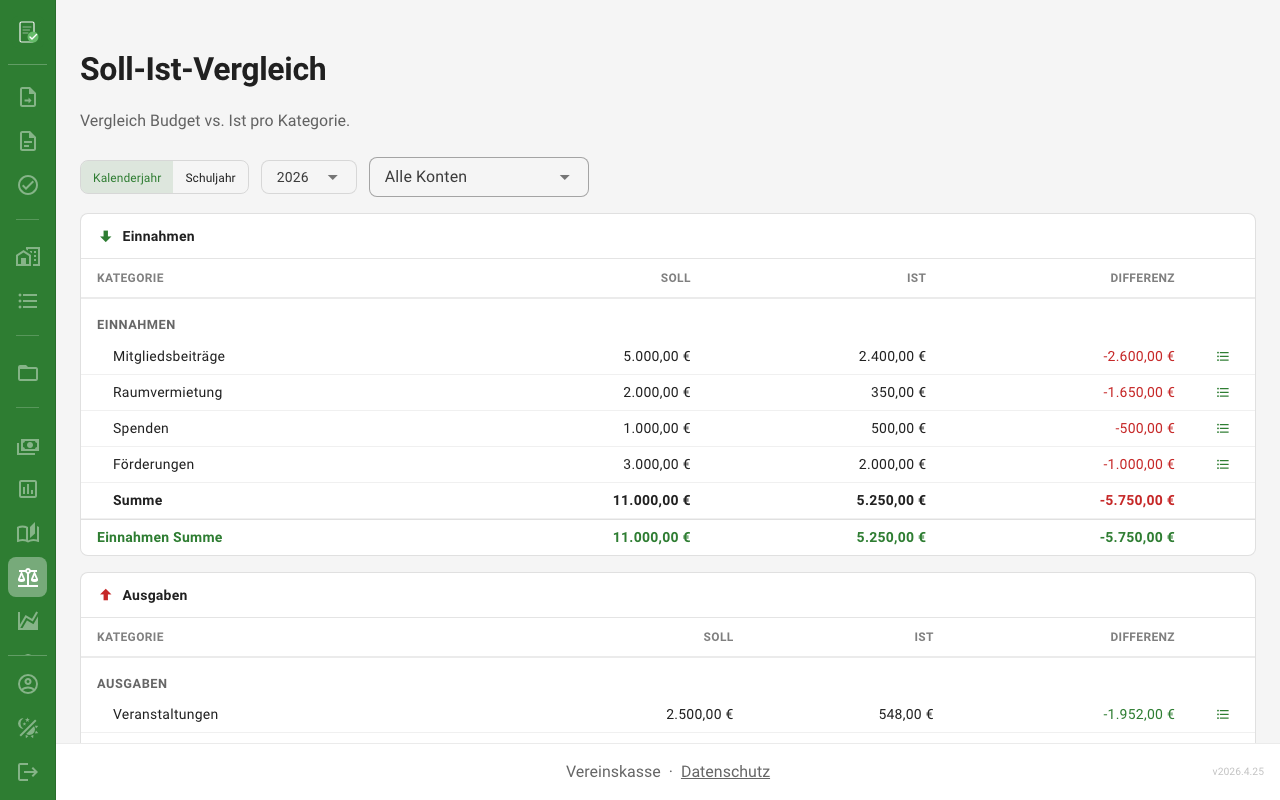
Task: Open the user account profile icon
Action: tap(28, 684)
